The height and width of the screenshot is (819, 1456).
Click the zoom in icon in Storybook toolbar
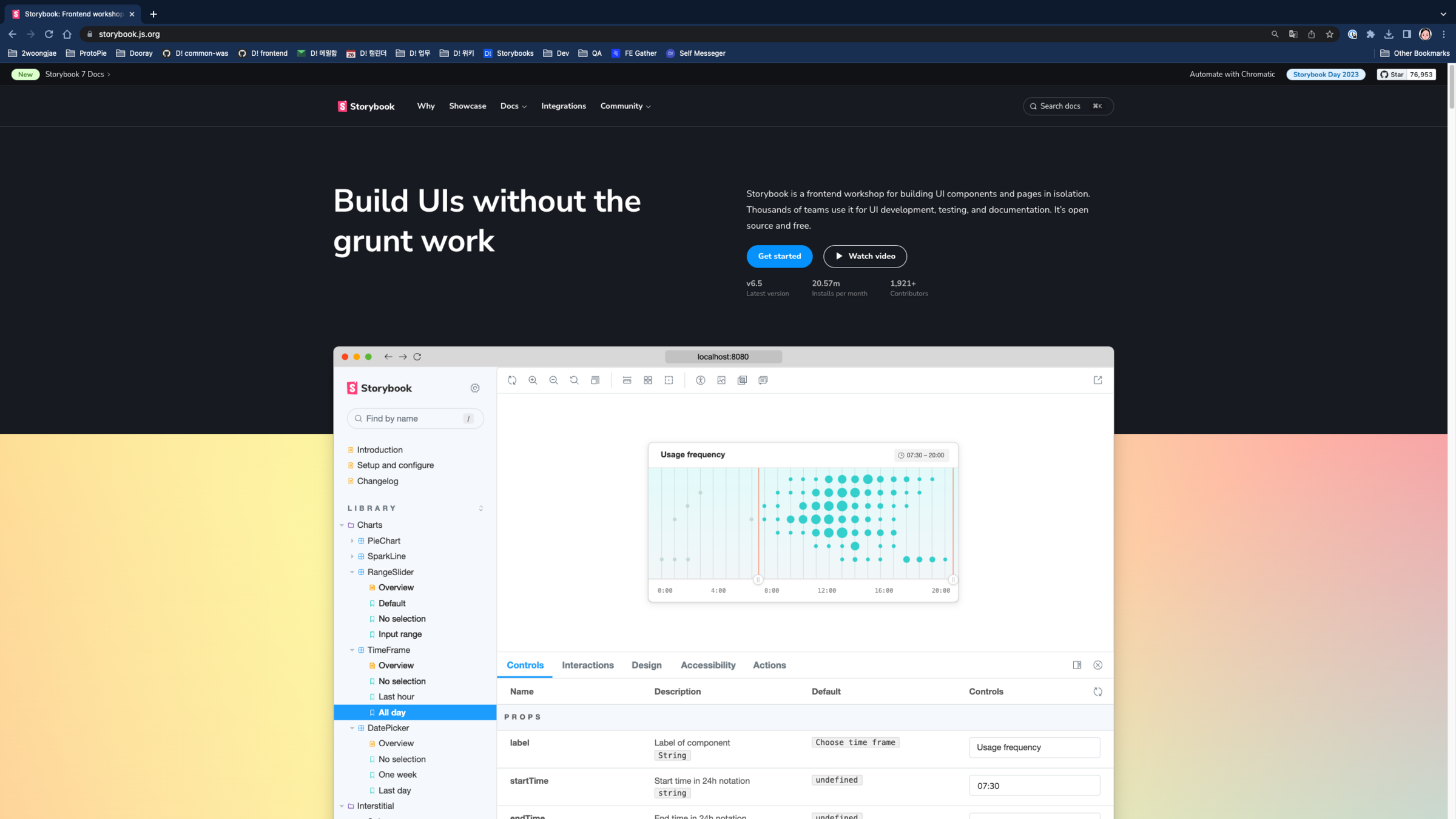pyautogui.click(x=533, y=380)
